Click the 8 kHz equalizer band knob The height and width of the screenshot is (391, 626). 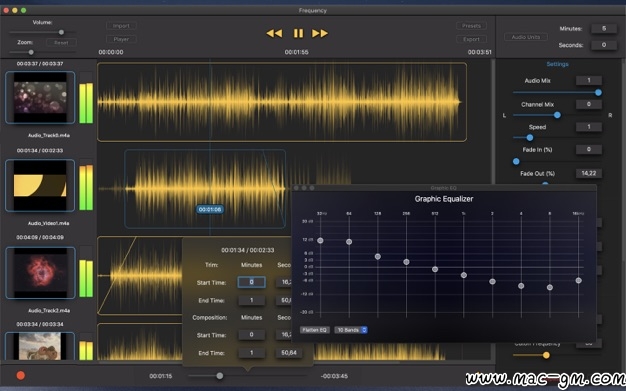pos(550,288)
